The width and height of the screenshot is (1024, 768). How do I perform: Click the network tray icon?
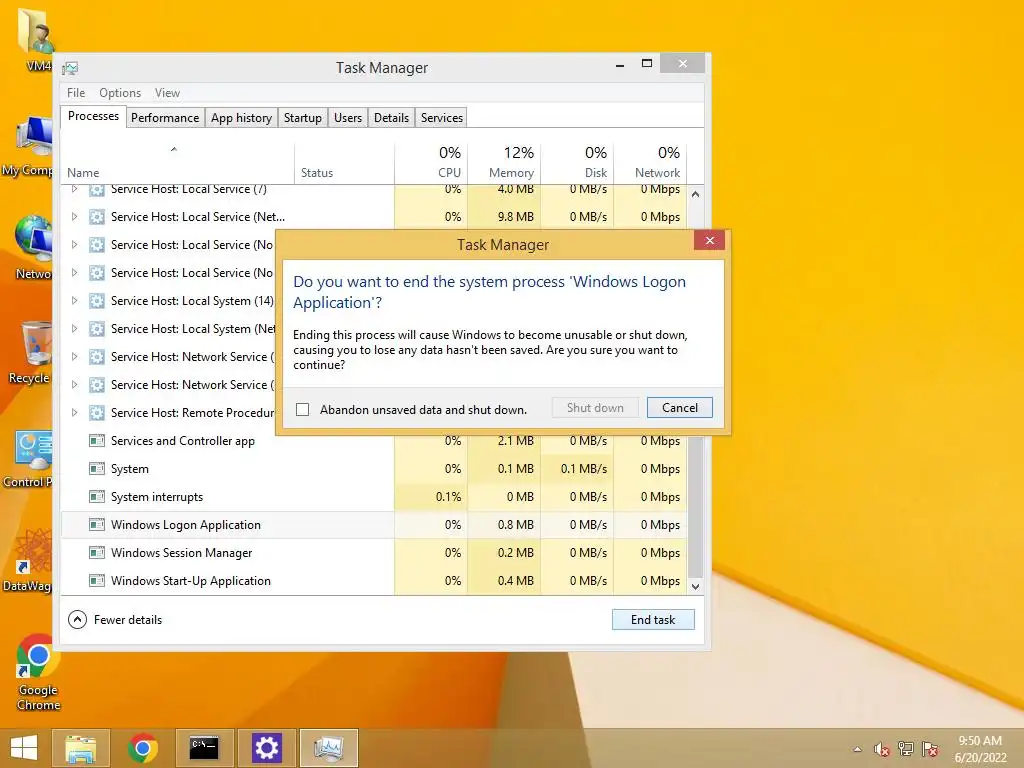(x=906, y=749)
